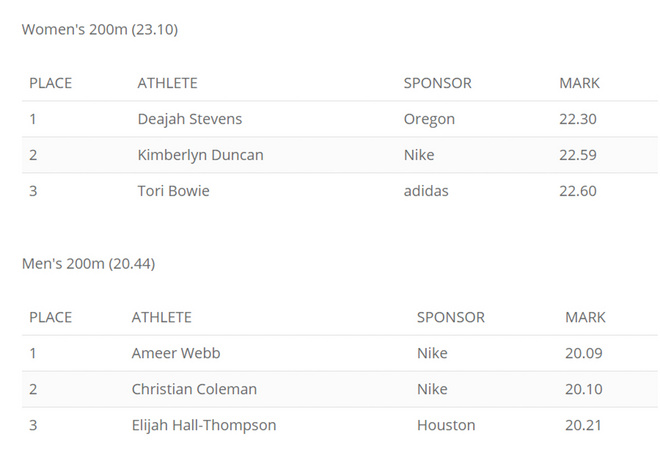Click on Tori Bowie's name
This screenshot has height=464, width=660.
click(x=174, y=191)
